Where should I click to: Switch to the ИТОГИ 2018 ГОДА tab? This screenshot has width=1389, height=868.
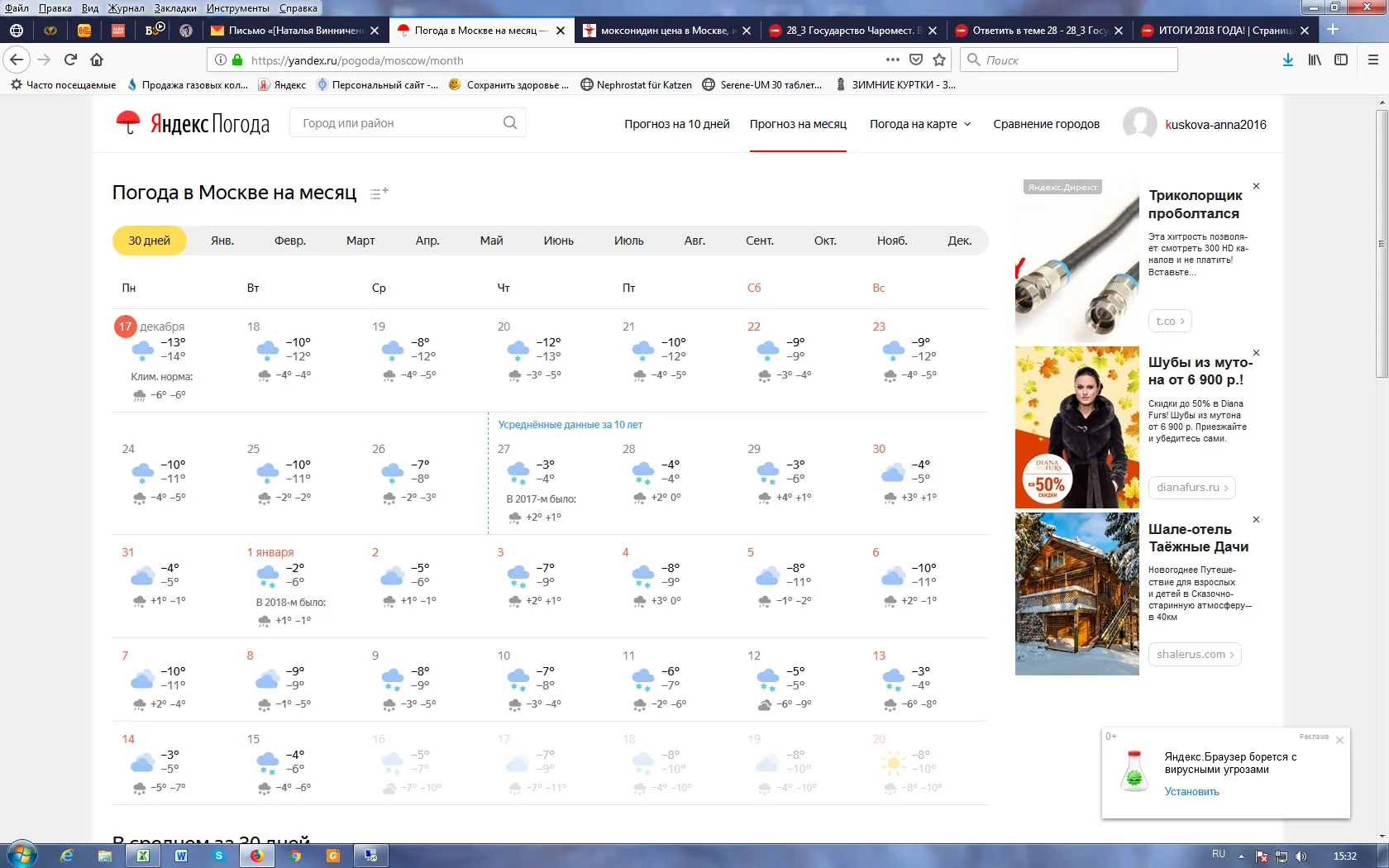coord(1225,31)
